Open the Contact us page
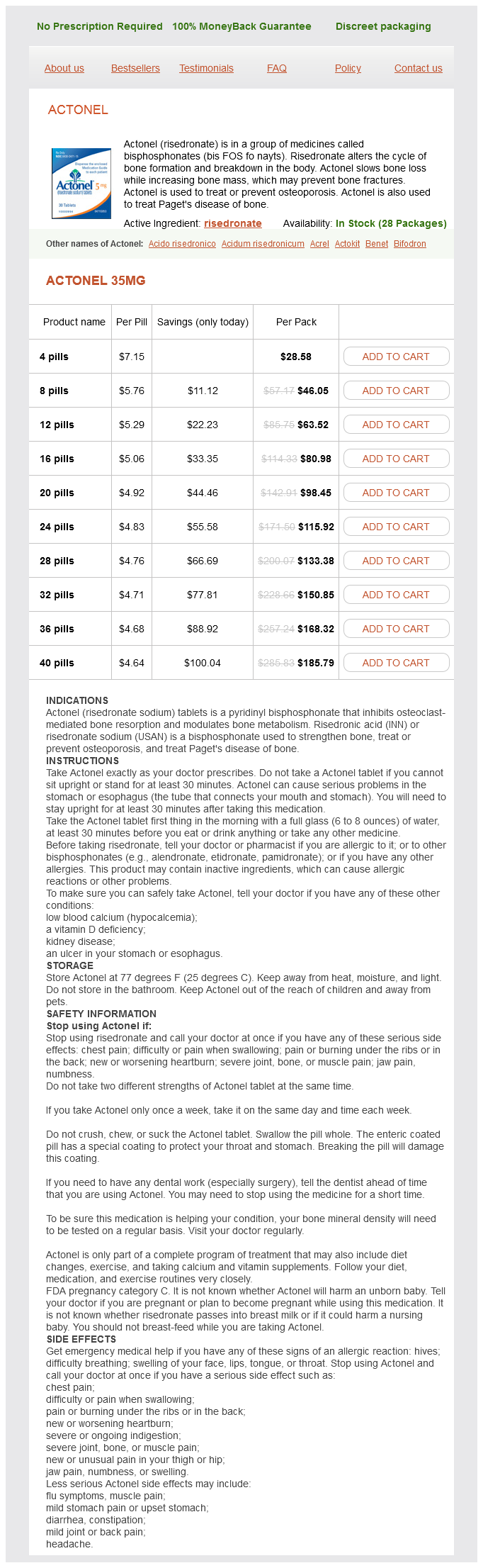The image size is (483, 1568). [418, 68]
